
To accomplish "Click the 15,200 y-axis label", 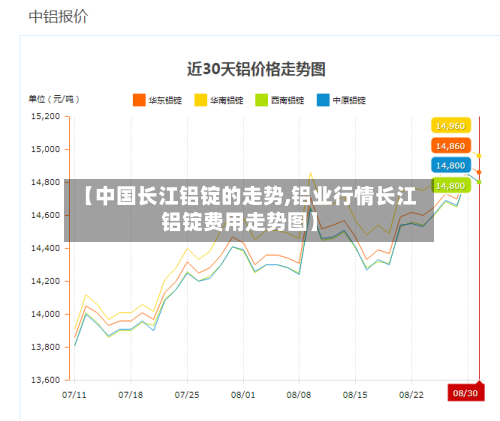I will 46,116.
